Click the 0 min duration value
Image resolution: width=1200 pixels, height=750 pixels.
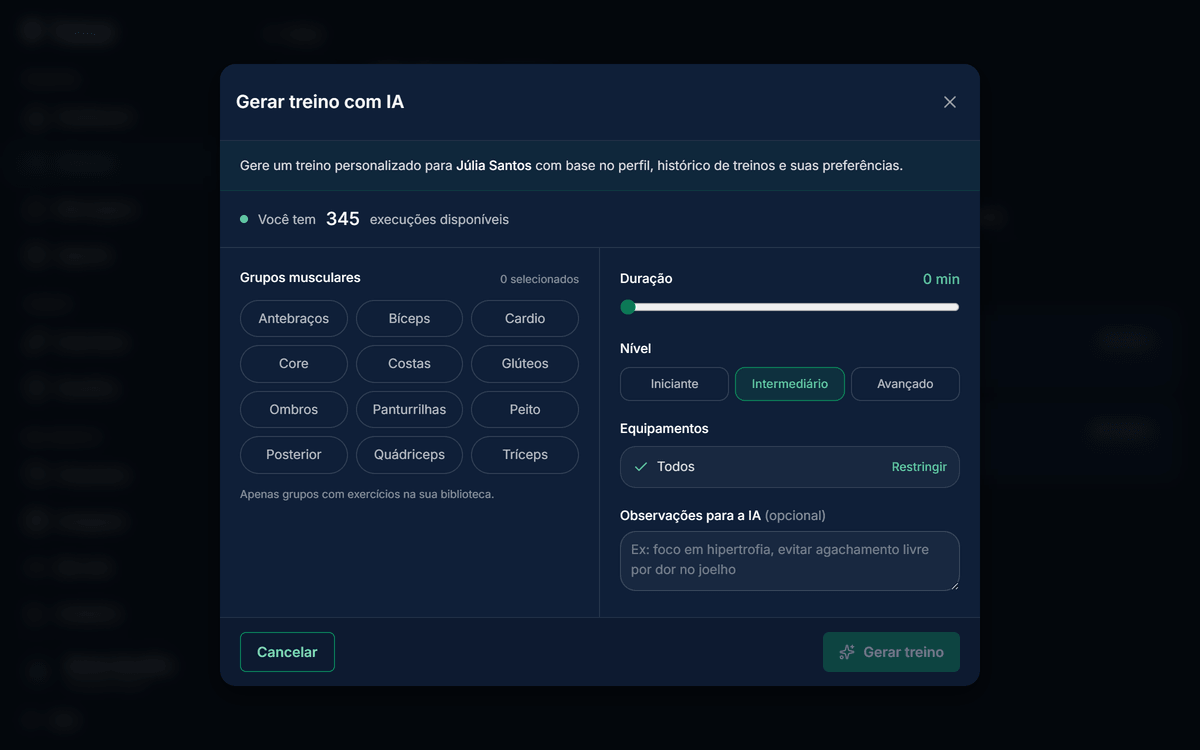pos(941,279)
